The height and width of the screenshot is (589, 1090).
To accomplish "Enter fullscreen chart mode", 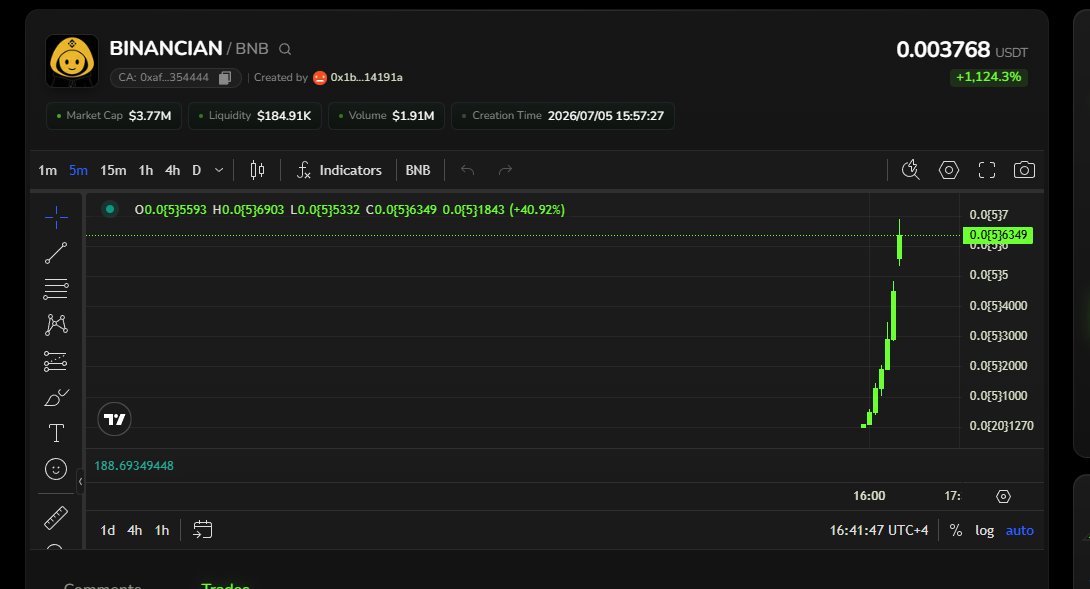I will [x=987, y=170].
